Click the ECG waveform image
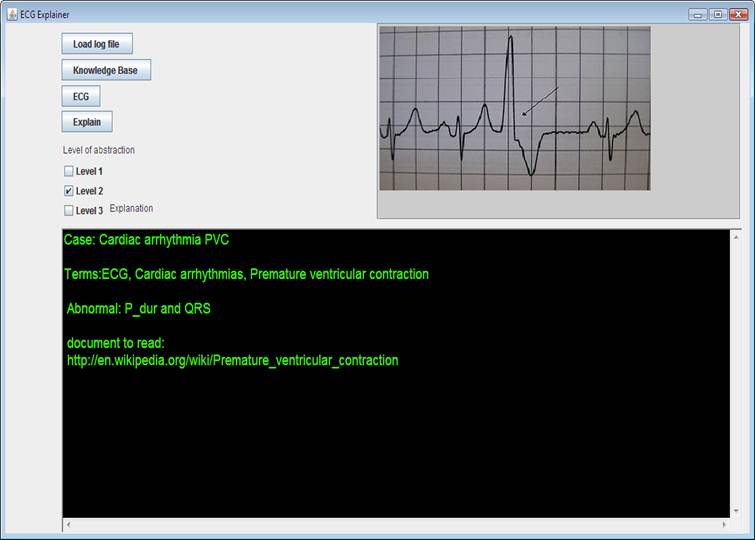 (515, 108)
